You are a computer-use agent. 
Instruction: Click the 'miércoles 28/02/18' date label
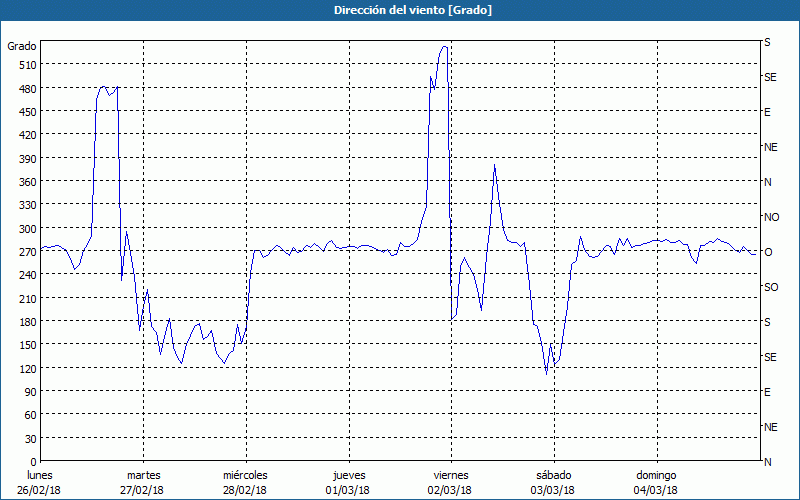click(x=245, y=482)
